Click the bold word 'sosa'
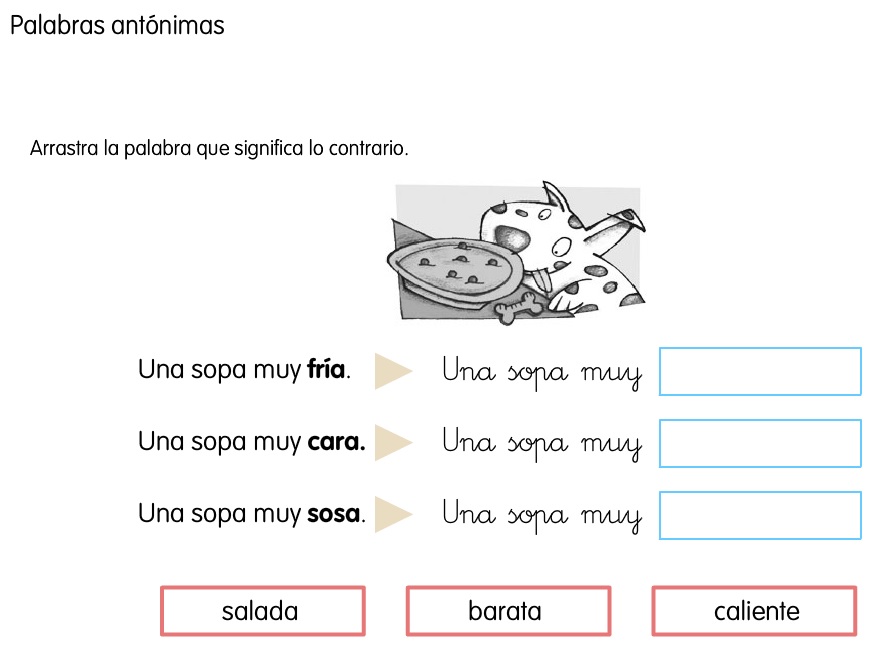This screenshot has height=659, width=884. tap(333, 514)
